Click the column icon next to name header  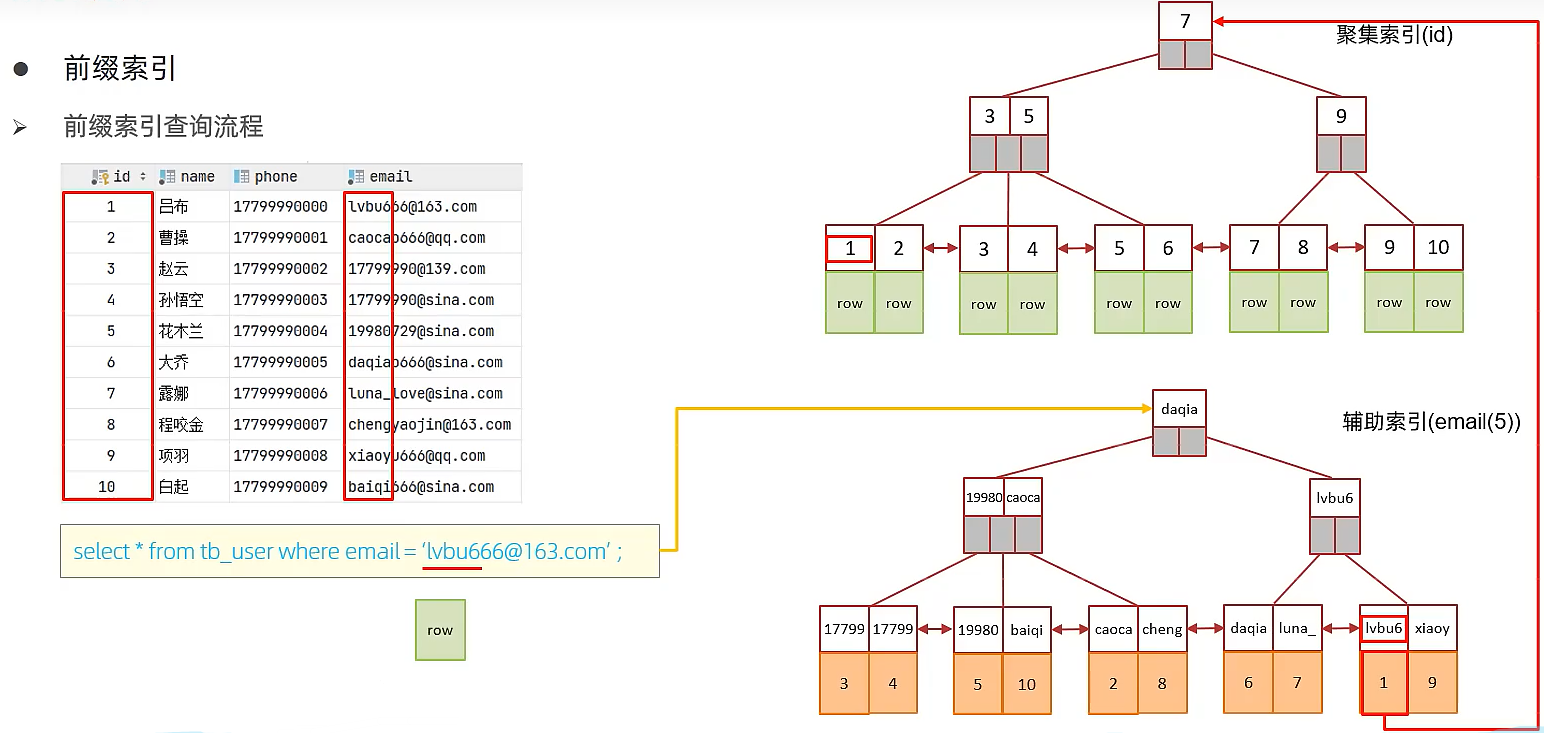167,177
